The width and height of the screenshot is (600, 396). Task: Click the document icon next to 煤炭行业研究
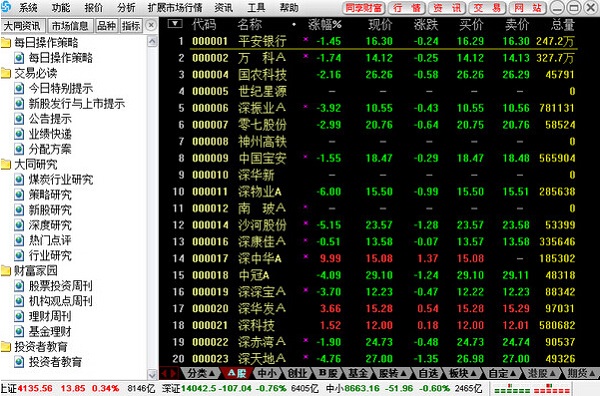point(19,179)
